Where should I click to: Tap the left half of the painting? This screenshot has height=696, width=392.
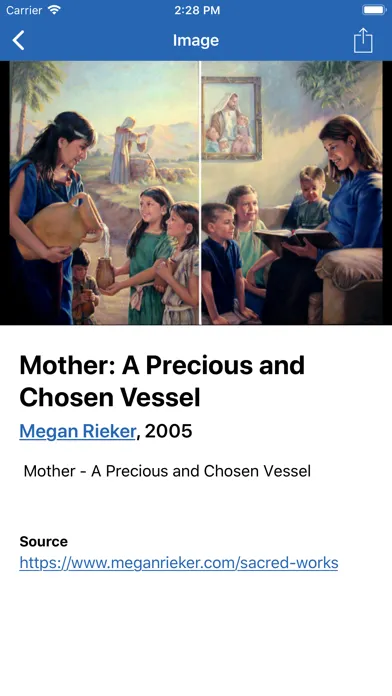104,193
